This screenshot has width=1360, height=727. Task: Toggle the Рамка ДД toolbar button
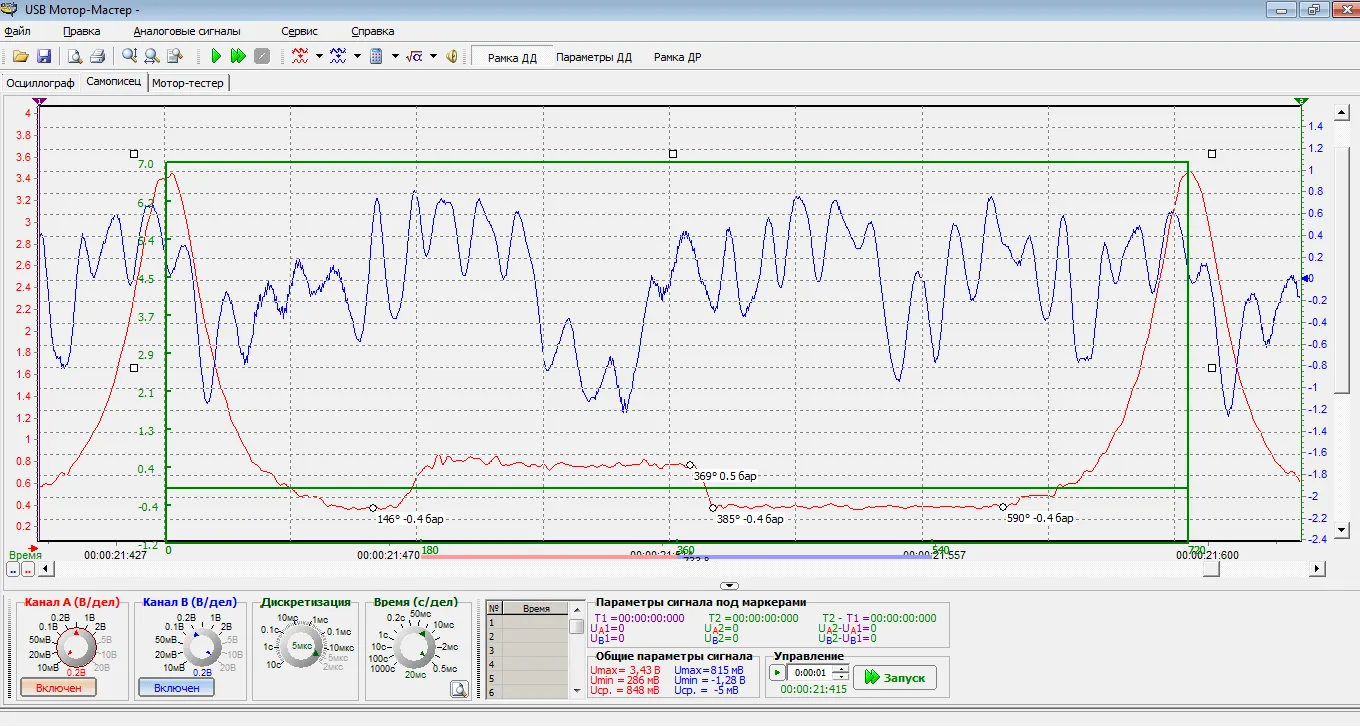pyautogui.click(x=512, y=57)
